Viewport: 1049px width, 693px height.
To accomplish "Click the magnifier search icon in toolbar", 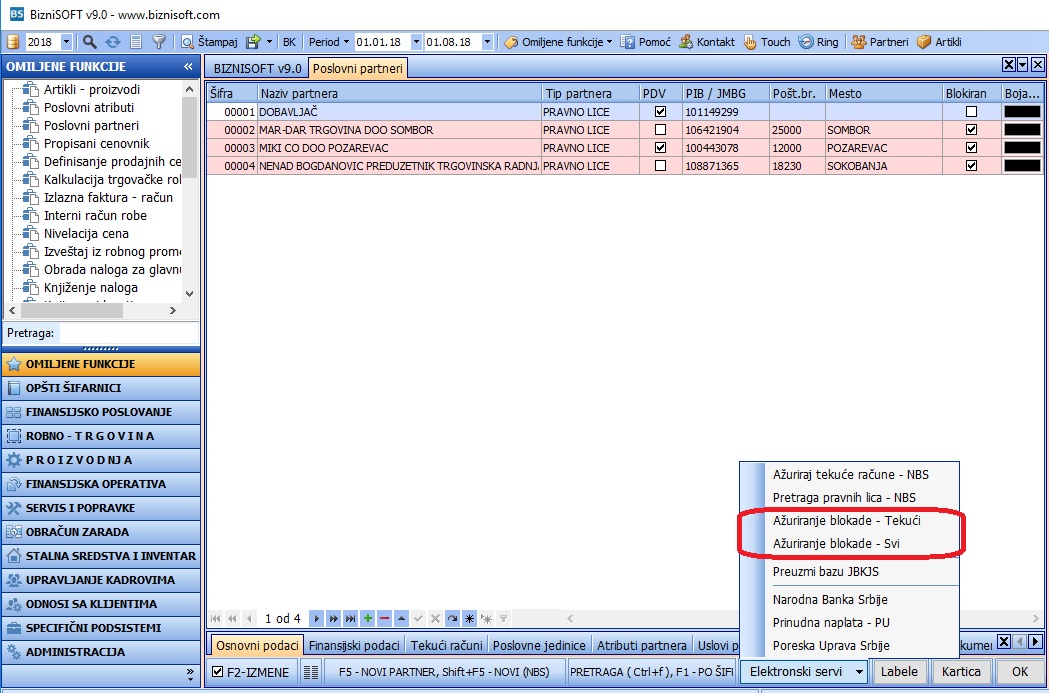I will pyautogui.click(x=90, y=42).
